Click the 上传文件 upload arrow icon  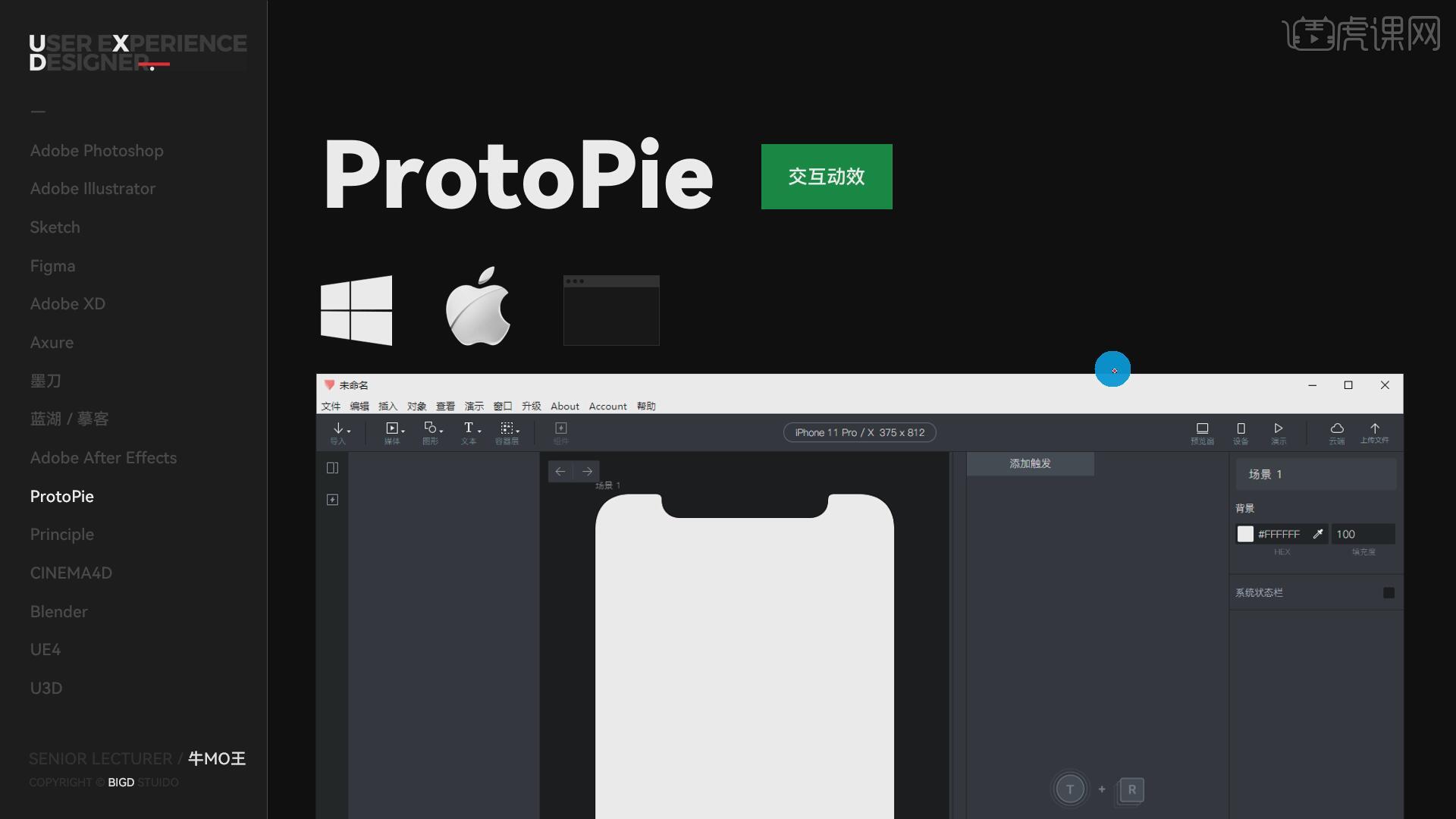1374,429
